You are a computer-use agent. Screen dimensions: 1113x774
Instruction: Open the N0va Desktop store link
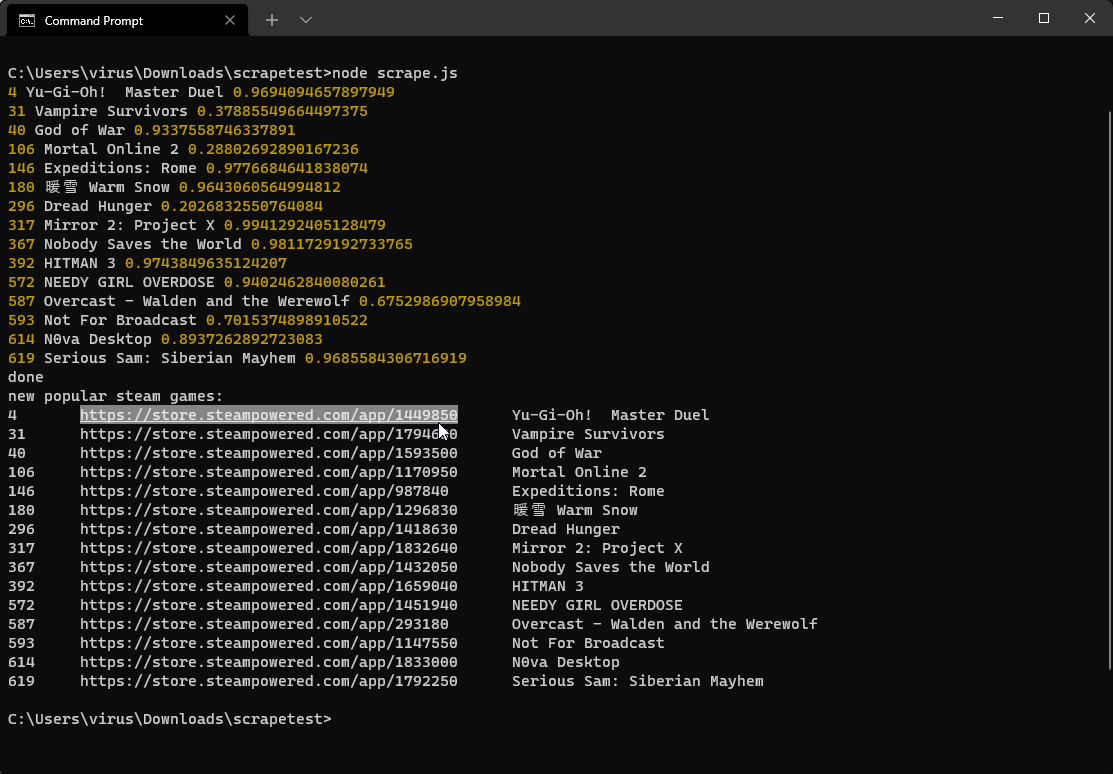pyautogui.click(x=268, y=663)
